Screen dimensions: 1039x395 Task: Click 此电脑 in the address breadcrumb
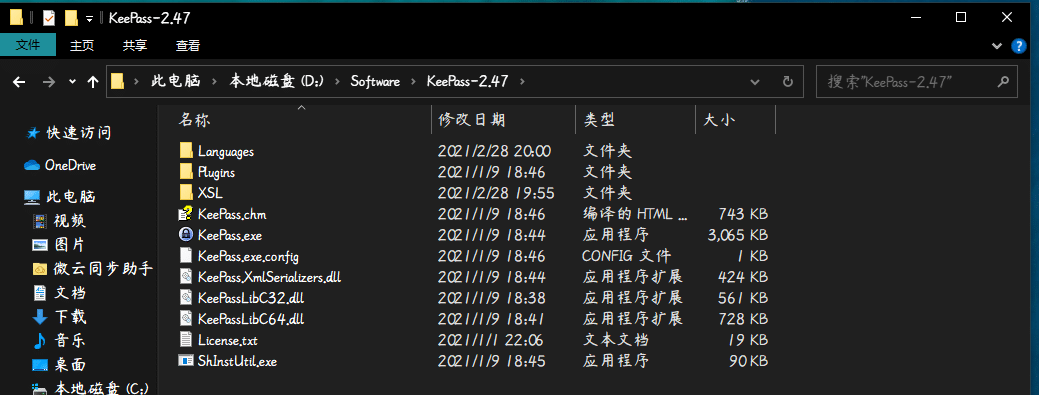pyautogui.click(x=176, y=82)
